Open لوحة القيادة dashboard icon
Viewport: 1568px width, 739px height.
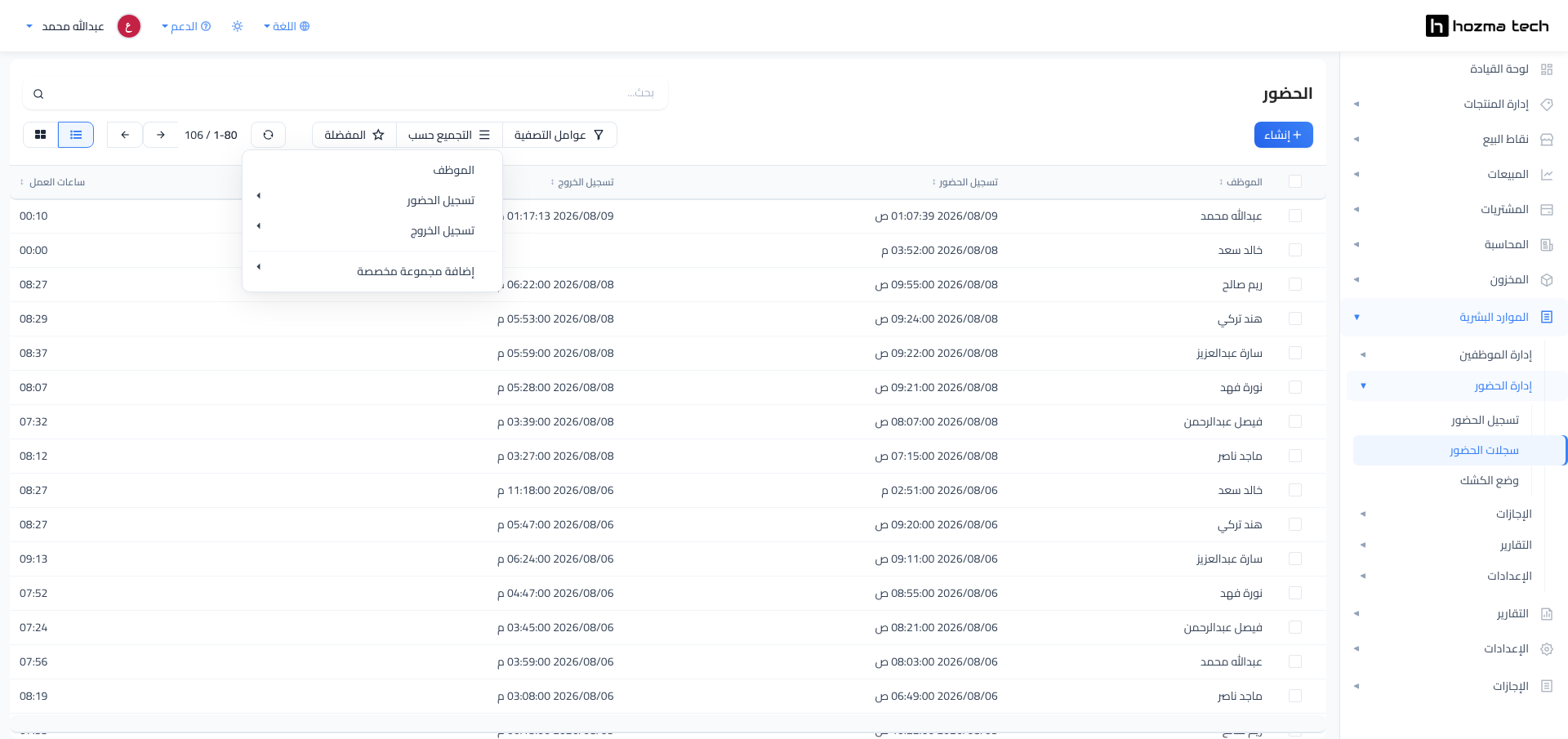(x=1546, y=69)
